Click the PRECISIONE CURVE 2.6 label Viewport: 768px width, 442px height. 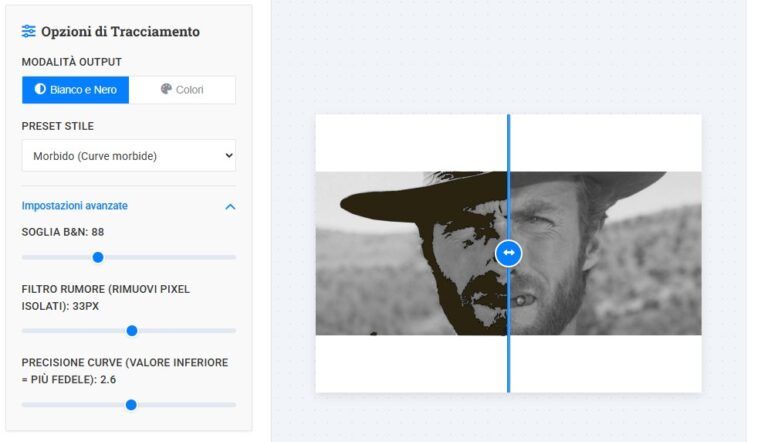pos(125,371)
